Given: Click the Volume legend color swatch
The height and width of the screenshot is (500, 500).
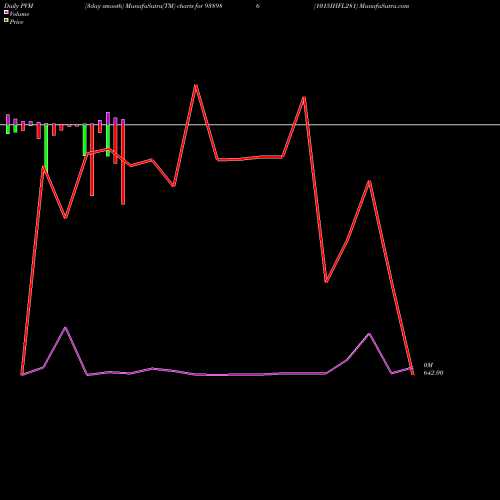Looking at the screenshot, I should pos(6,12).
